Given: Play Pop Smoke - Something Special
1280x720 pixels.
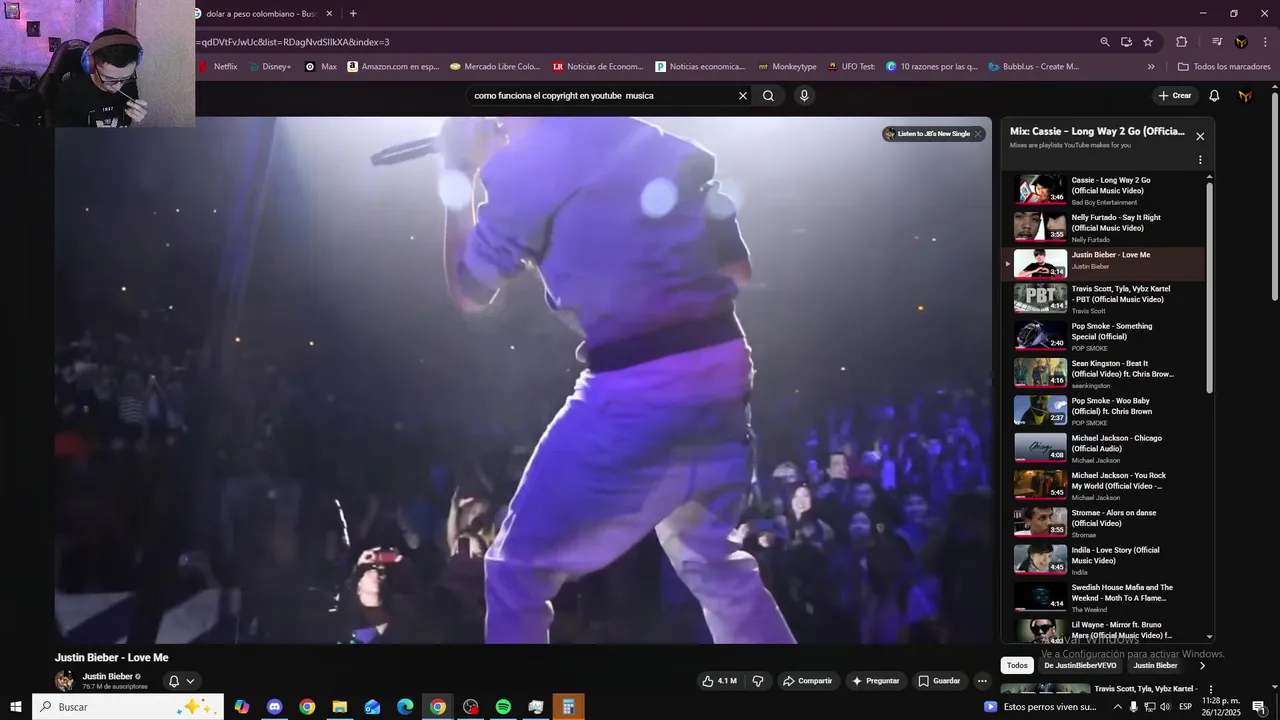Looking at the screenshot, I should 1105,336.
